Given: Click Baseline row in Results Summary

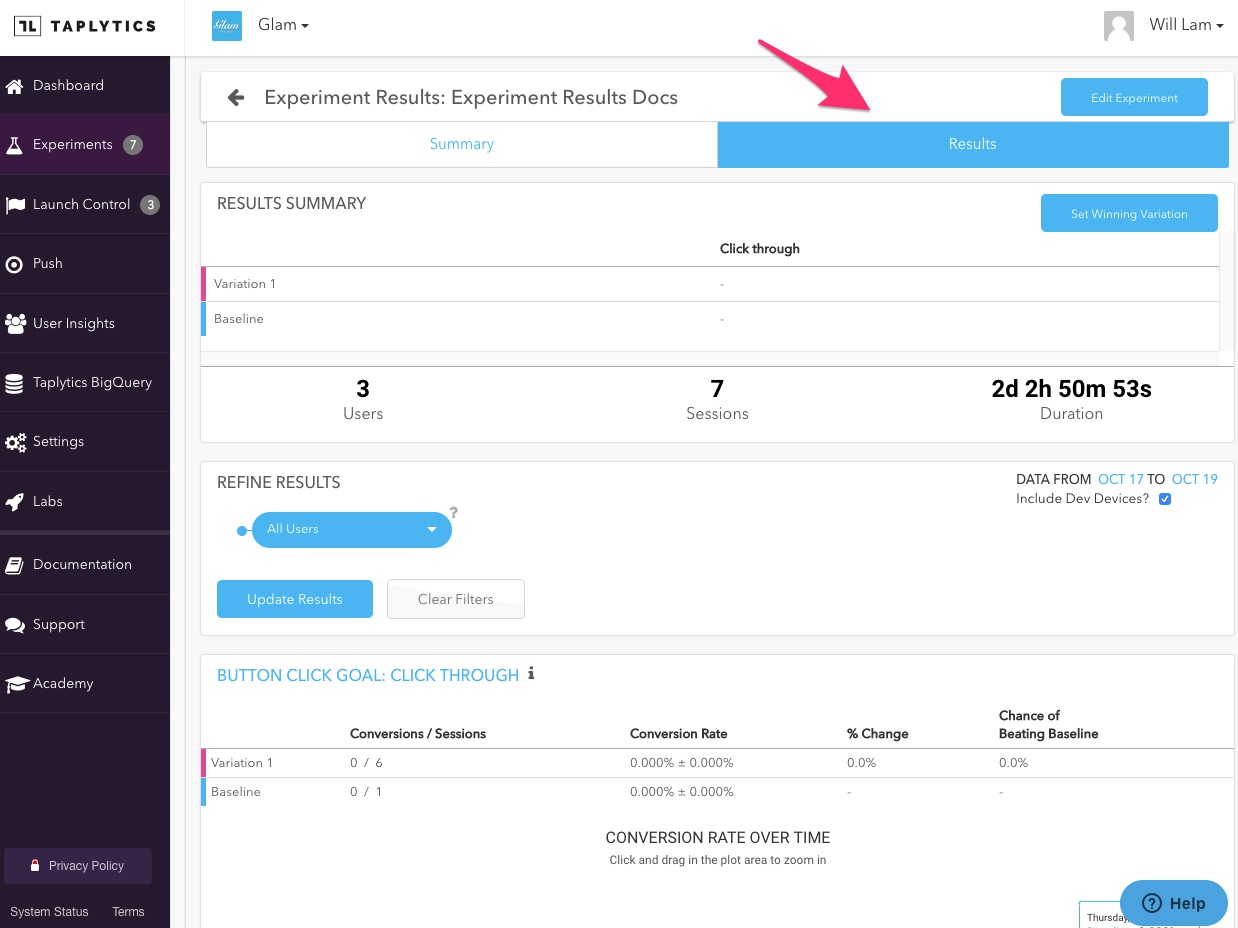Looking at the screenshot, I should pos(710,319).
